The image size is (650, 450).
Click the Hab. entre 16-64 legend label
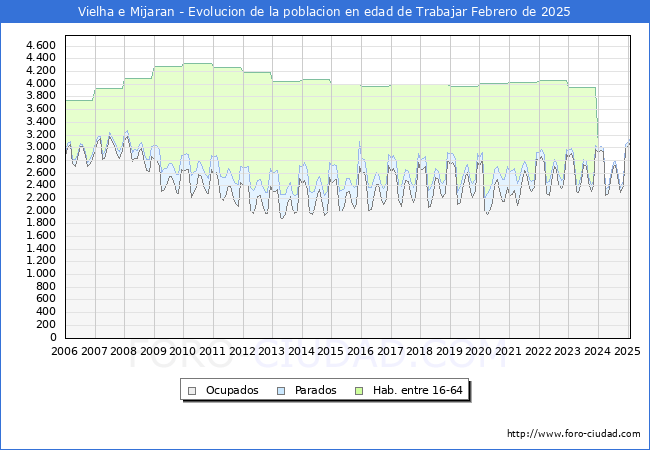click(417, 390)
